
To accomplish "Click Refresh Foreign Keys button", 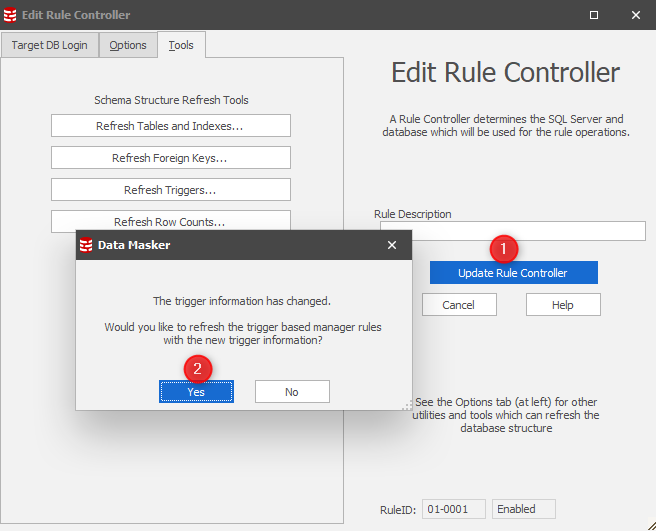I will pyautogui.click(x=170, y=158).
